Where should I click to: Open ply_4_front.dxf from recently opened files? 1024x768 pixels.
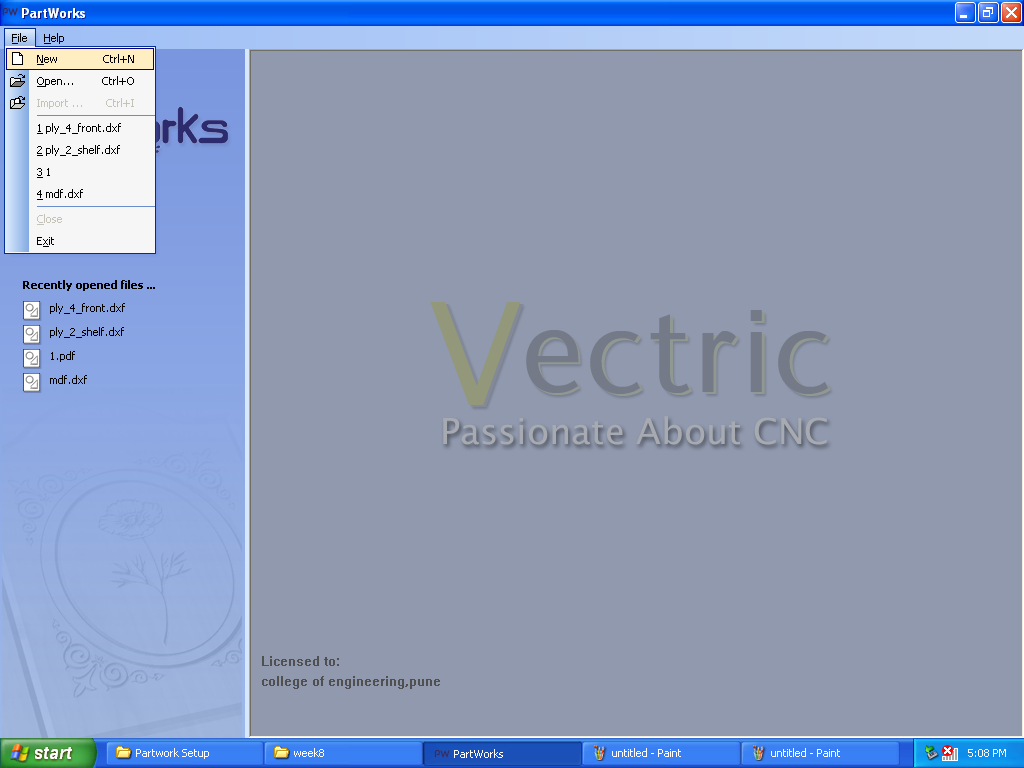tap(87, 308)
